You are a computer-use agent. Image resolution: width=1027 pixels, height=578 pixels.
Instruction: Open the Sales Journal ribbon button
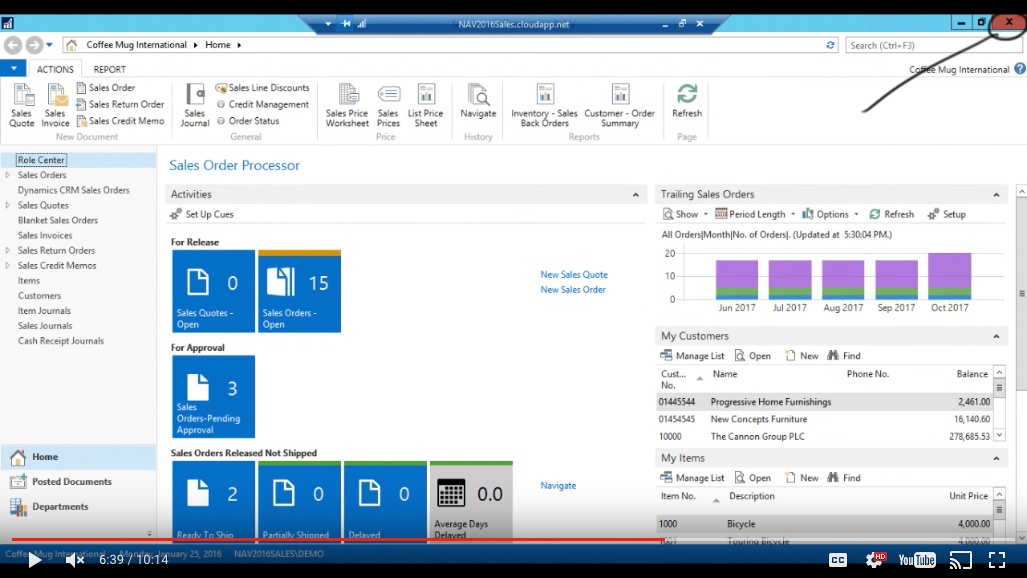[195, 105]
